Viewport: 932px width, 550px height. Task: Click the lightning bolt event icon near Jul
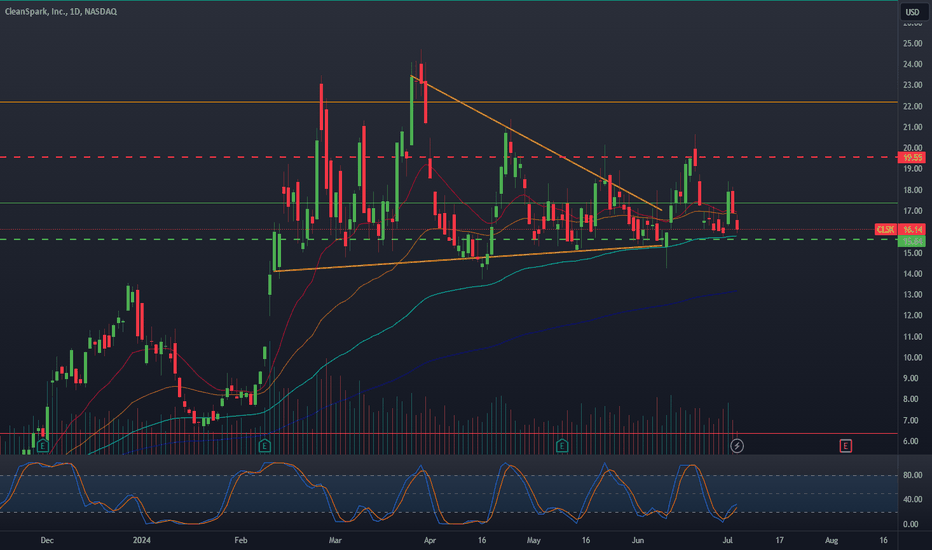pos(736,445)
